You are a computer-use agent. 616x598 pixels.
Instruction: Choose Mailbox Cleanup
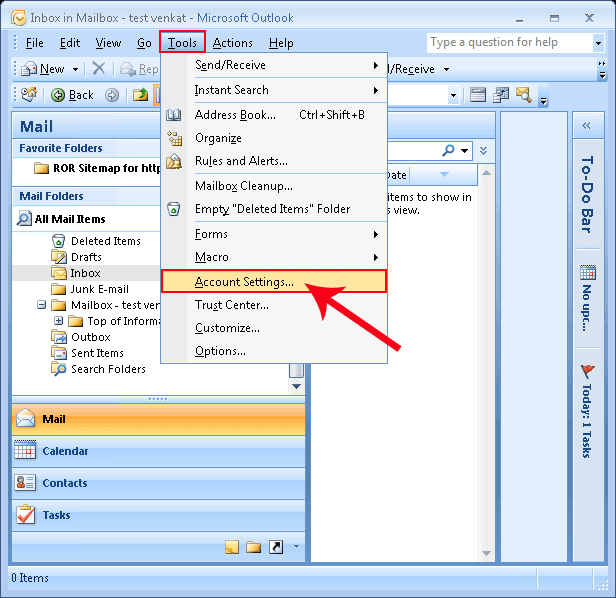[274, 186]
